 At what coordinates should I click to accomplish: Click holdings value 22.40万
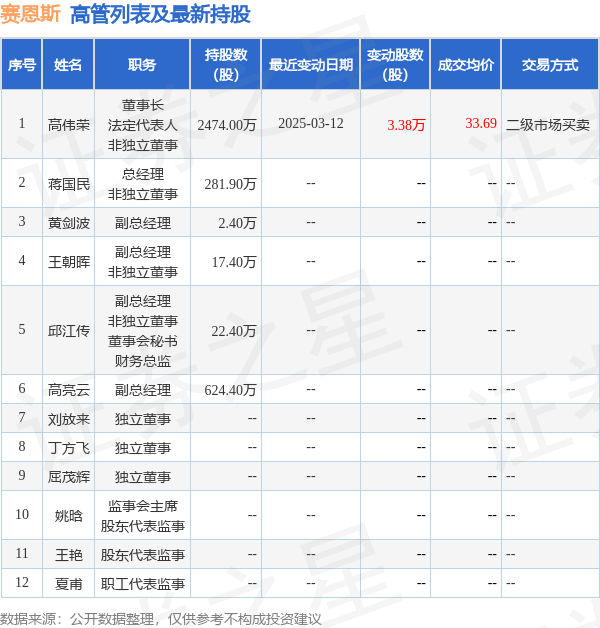pyautogui.click(x=234, y=331)
